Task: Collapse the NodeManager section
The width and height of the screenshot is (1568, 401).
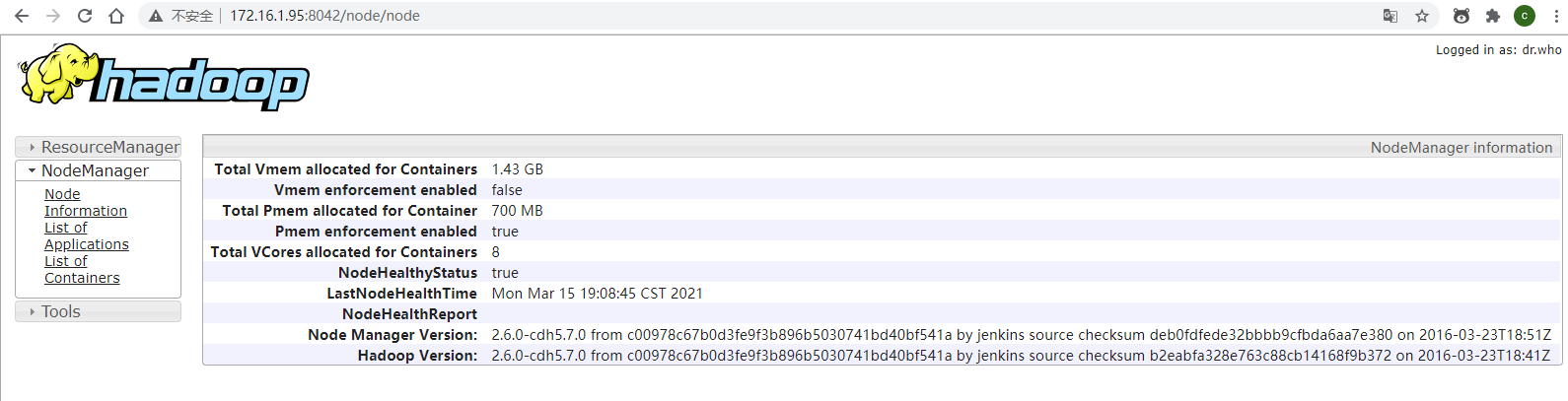Action: [95, 170]
